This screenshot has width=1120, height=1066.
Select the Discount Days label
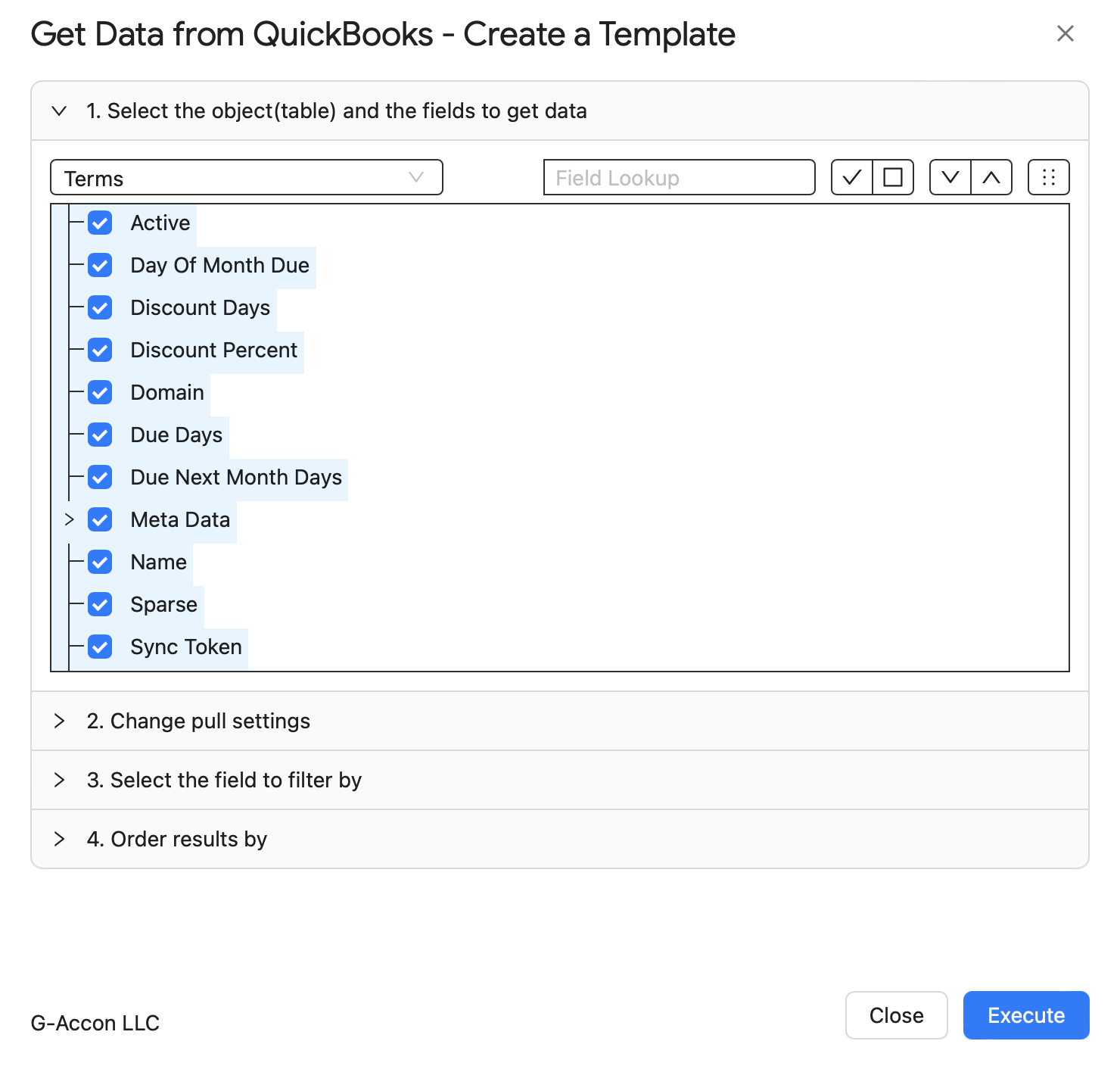click(x=201, y=307)
